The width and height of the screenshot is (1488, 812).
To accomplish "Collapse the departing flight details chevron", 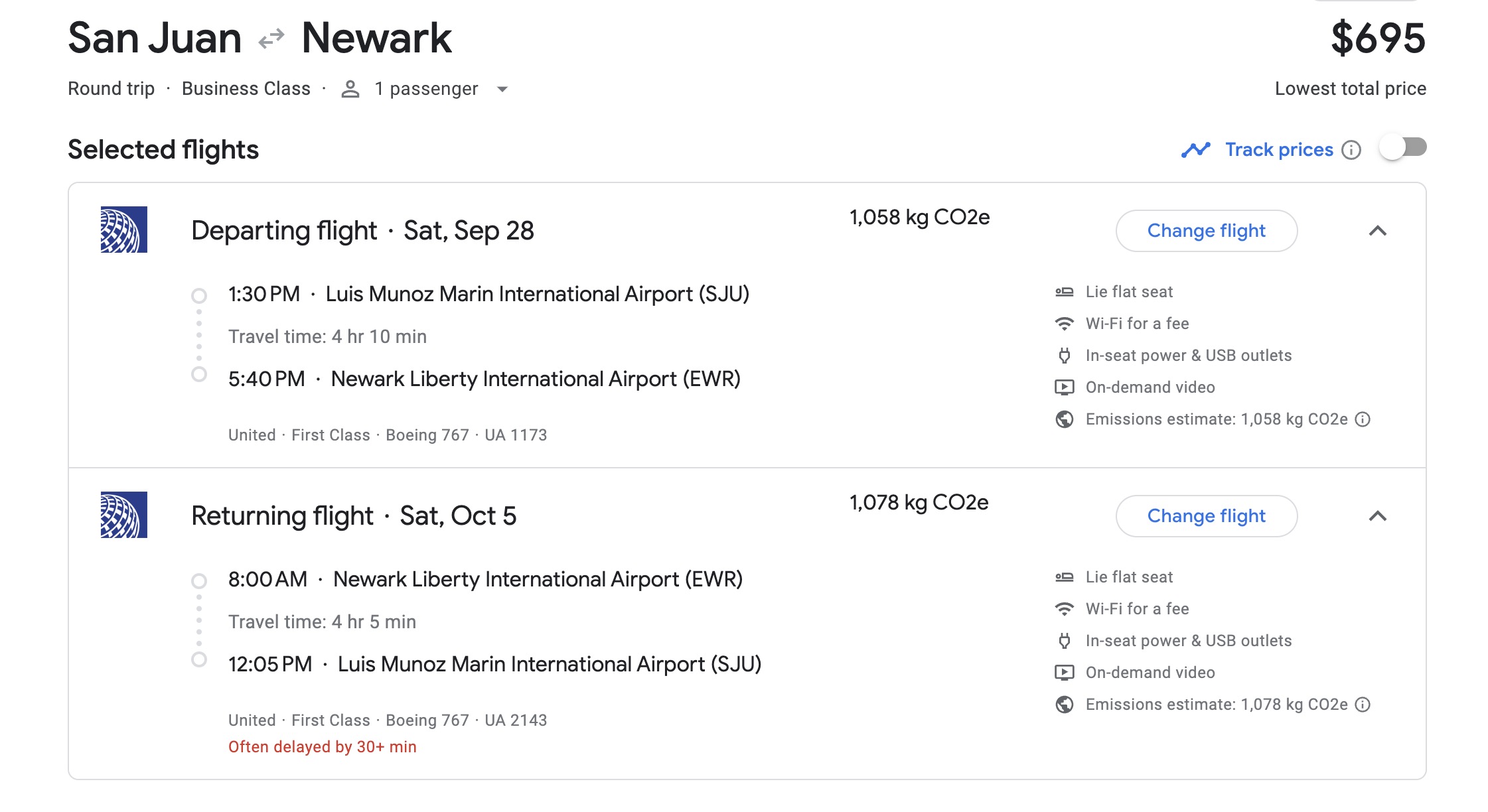I will (x=1378, y=231).
